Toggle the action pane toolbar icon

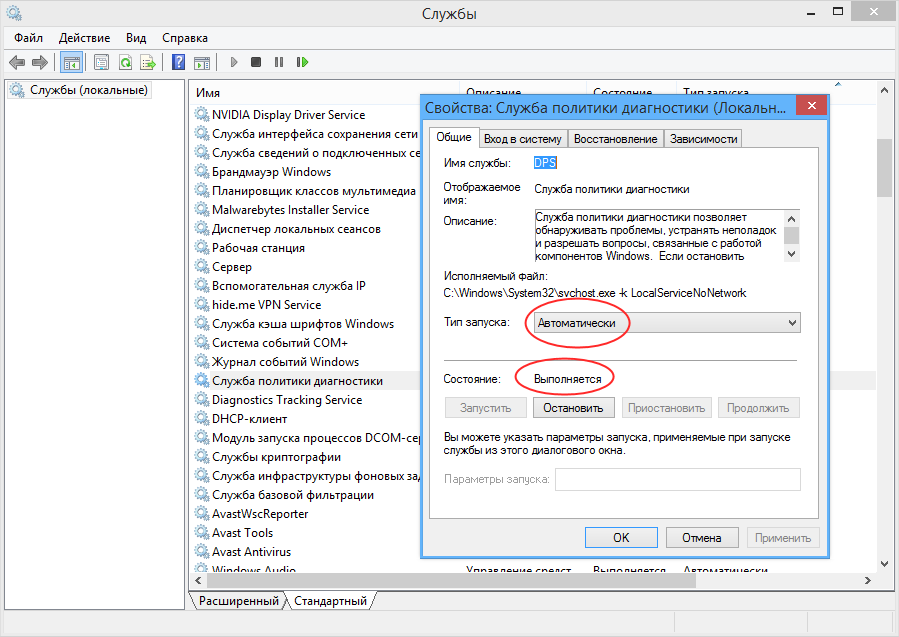coord(202,62)
